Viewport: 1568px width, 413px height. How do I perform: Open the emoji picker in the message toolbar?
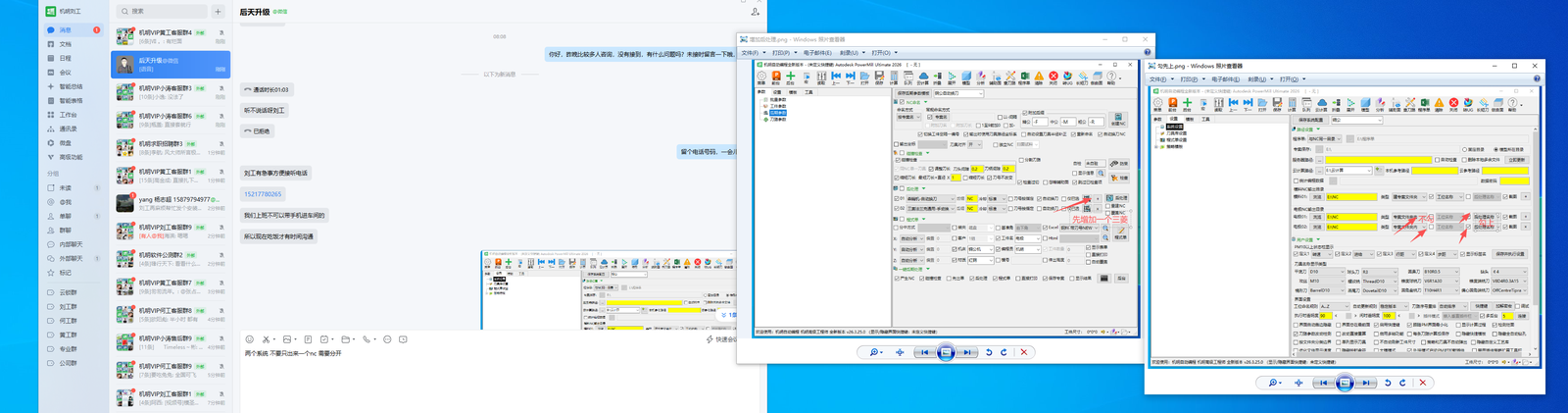250,339
